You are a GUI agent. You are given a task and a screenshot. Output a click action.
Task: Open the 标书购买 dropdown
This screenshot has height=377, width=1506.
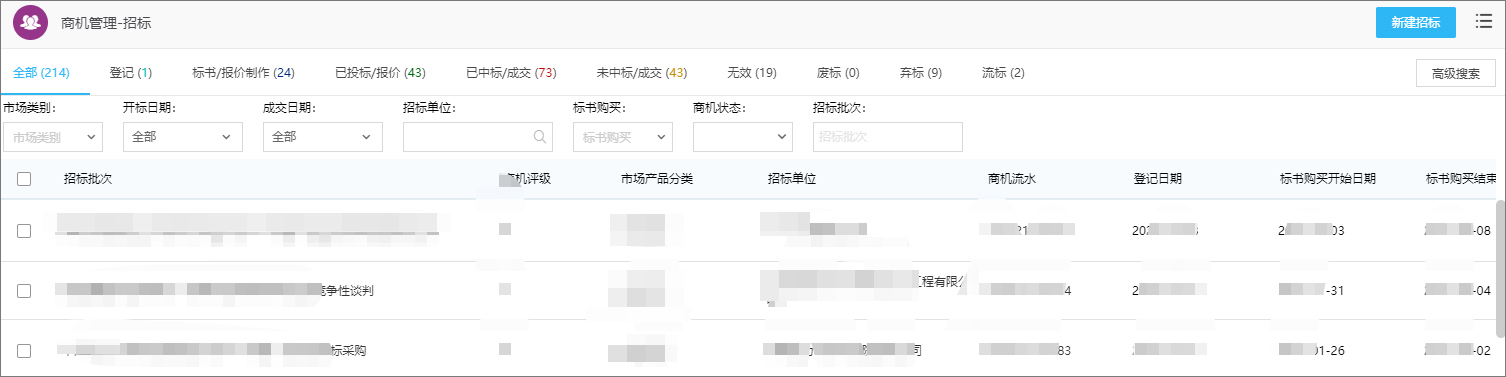pos(623,137)
